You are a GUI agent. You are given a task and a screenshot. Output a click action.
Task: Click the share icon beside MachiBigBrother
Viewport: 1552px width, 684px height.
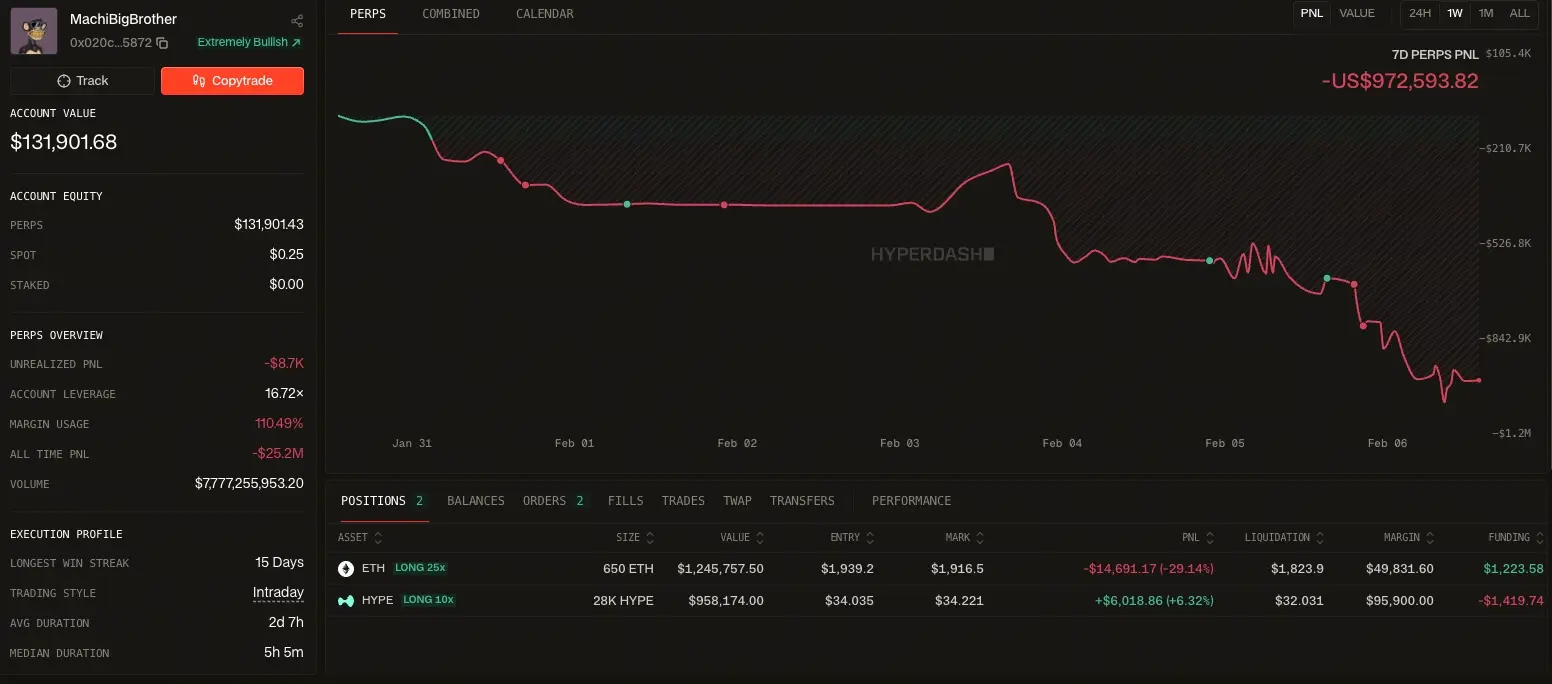point(297,21)
